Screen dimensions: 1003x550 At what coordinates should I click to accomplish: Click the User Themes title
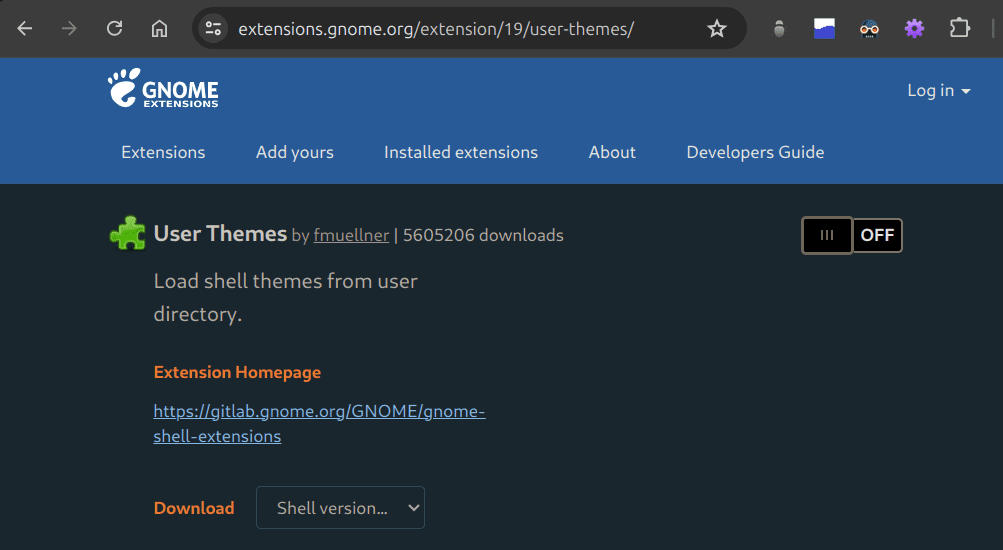coord(220,234)
